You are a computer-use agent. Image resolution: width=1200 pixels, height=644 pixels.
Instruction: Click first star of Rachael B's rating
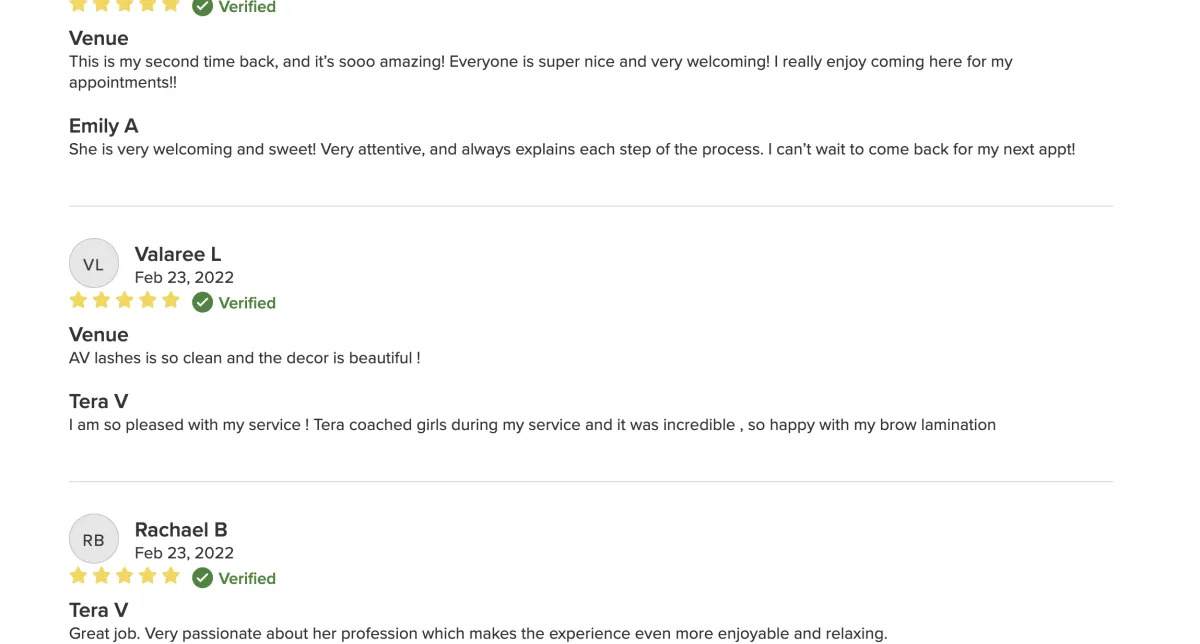78,576
